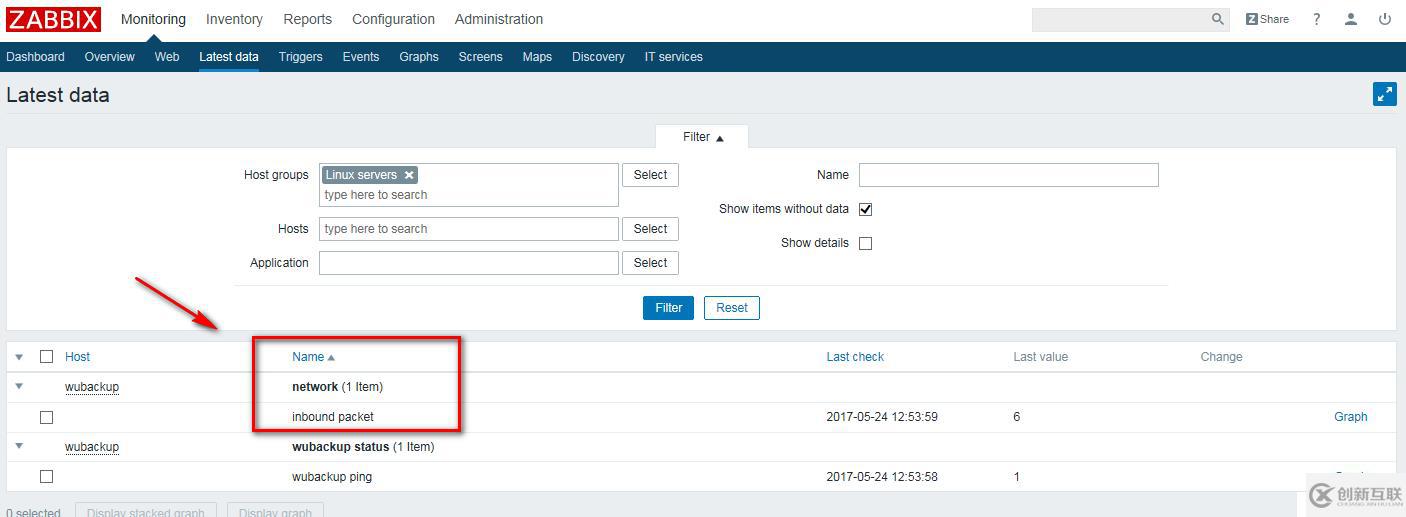Click timestamp 2017-05-24 12:53:59
This screenshot has width=1406, height=517.
point(882,417)
